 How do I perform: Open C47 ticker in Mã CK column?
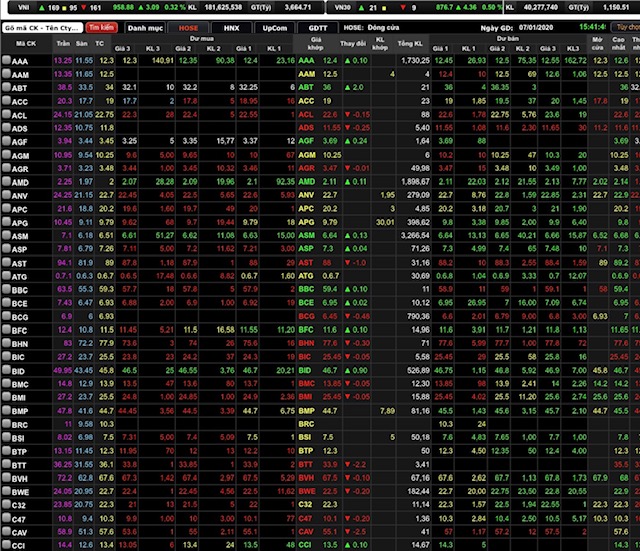pos(19,519)
